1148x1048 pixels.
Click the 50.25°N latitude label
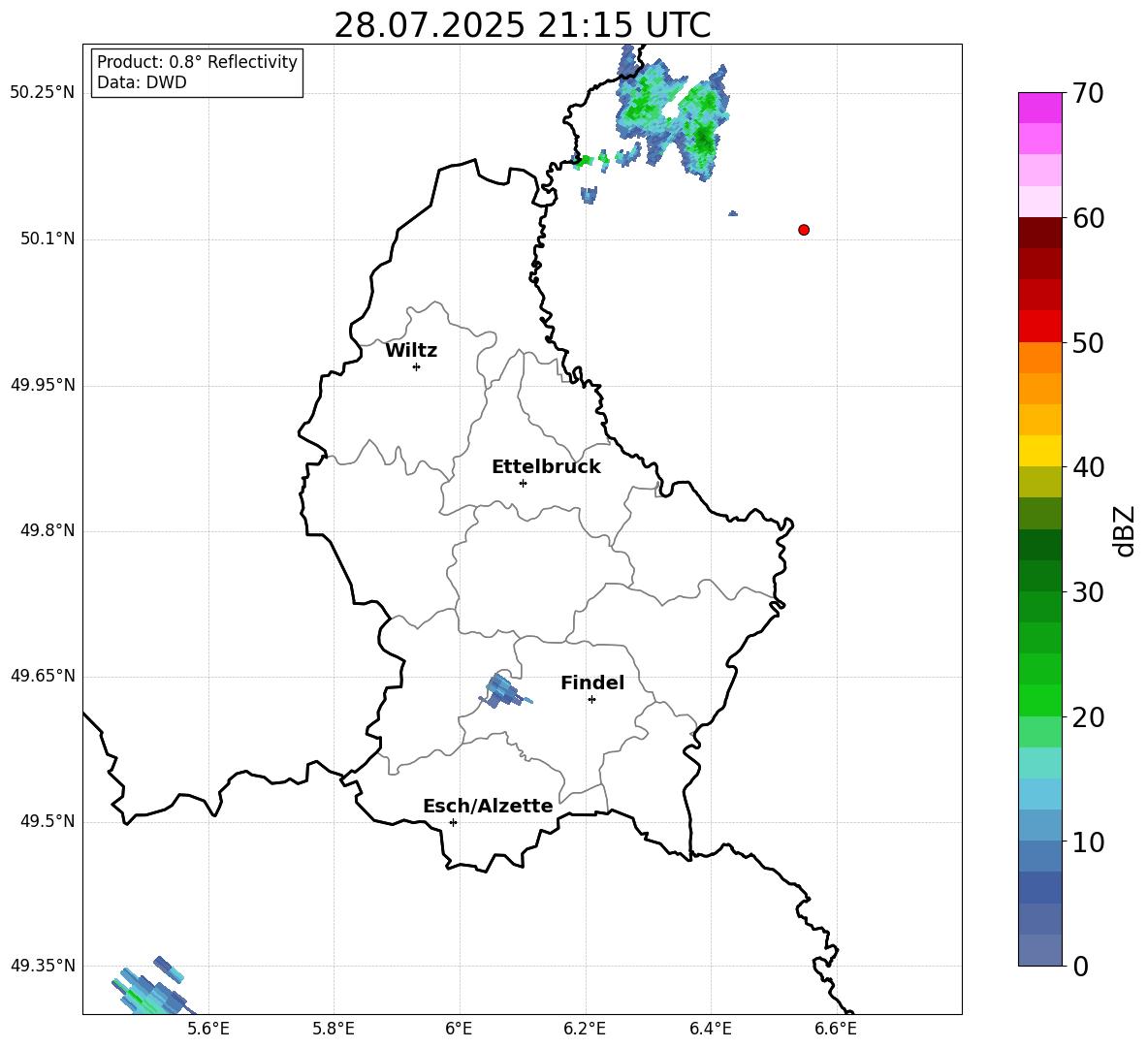point(43,93)
